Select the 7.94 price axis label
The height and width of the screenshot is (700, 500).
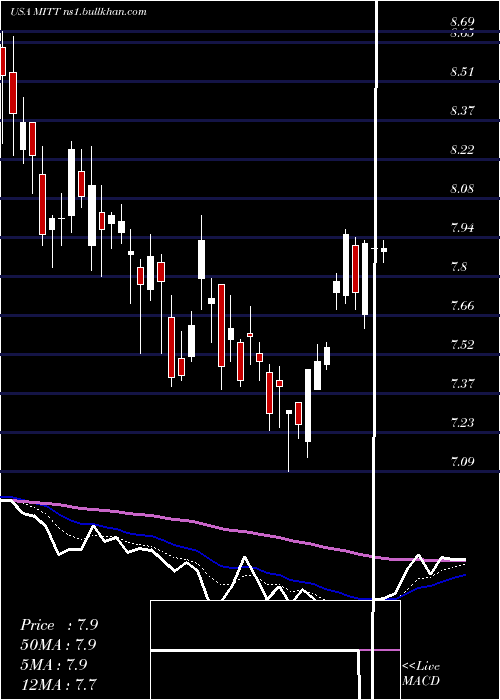coord(462,228)
